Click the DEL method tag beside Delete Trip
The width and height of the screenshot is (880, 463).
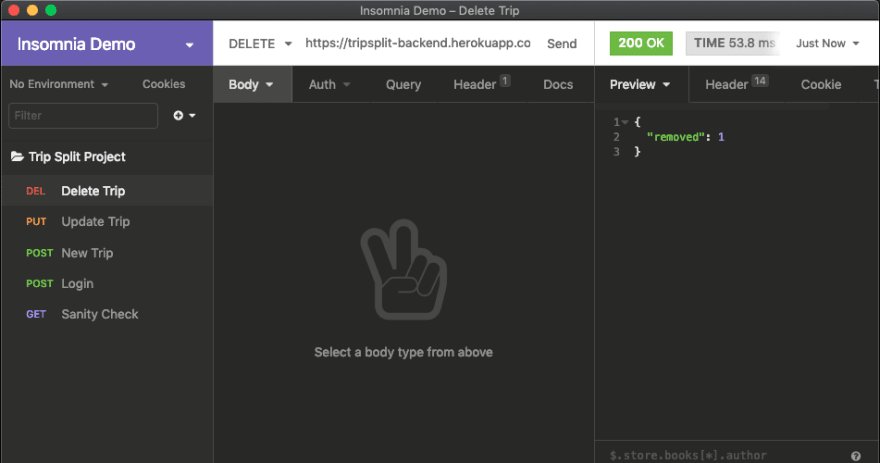click(35, 191)
